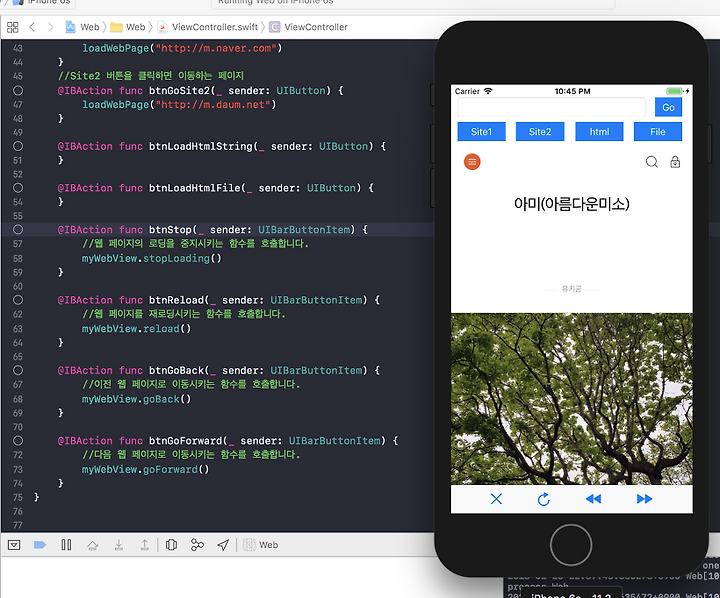
Task: Click connection circle for btnGoSite2
Action: [x=18, y=90]
